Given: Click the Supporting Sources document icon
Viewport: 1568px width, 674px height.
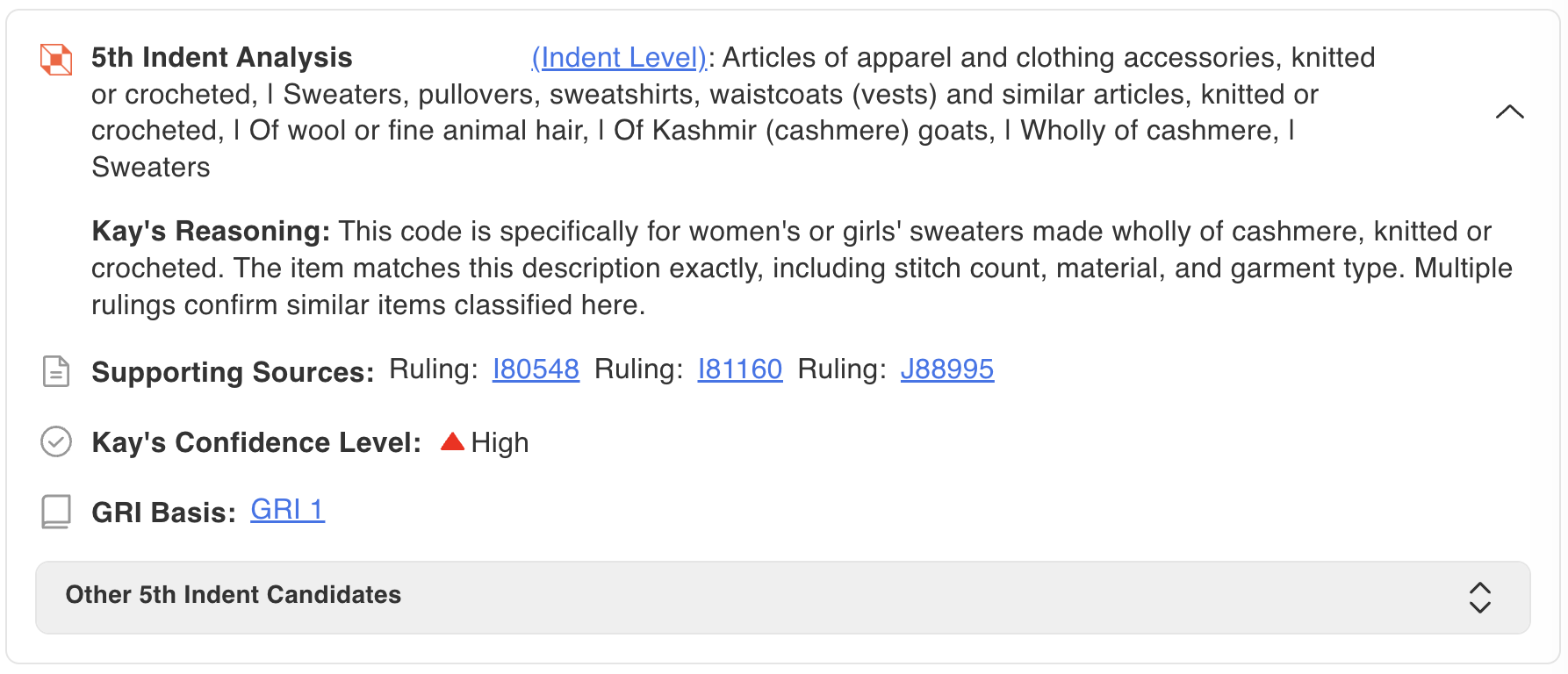Looking at the screenshot, I should pyautogui.click(x=56, y=371).
